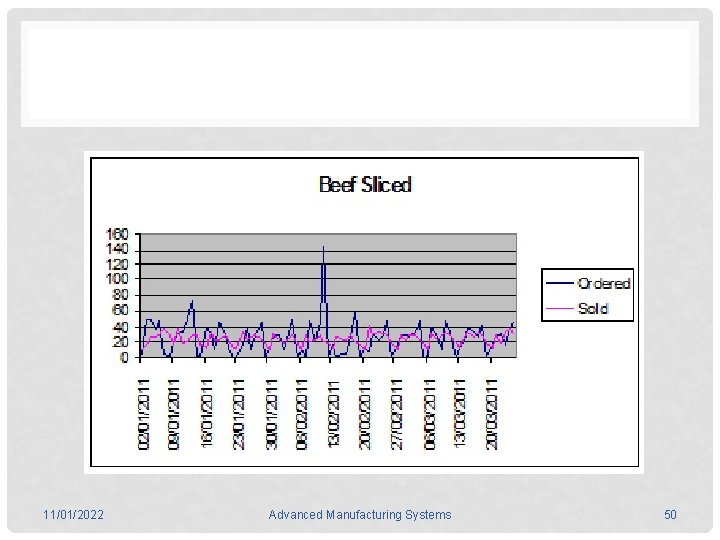
Task: Click the y-axis label '80'
Action: click(x=120, y=295)
